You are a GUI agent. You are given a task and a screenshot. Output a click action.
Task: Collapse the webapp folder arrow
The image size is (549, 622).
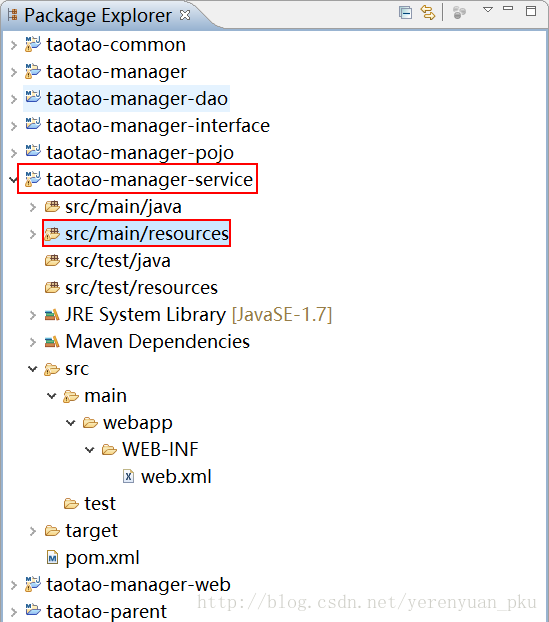click(x=71, y=423)
